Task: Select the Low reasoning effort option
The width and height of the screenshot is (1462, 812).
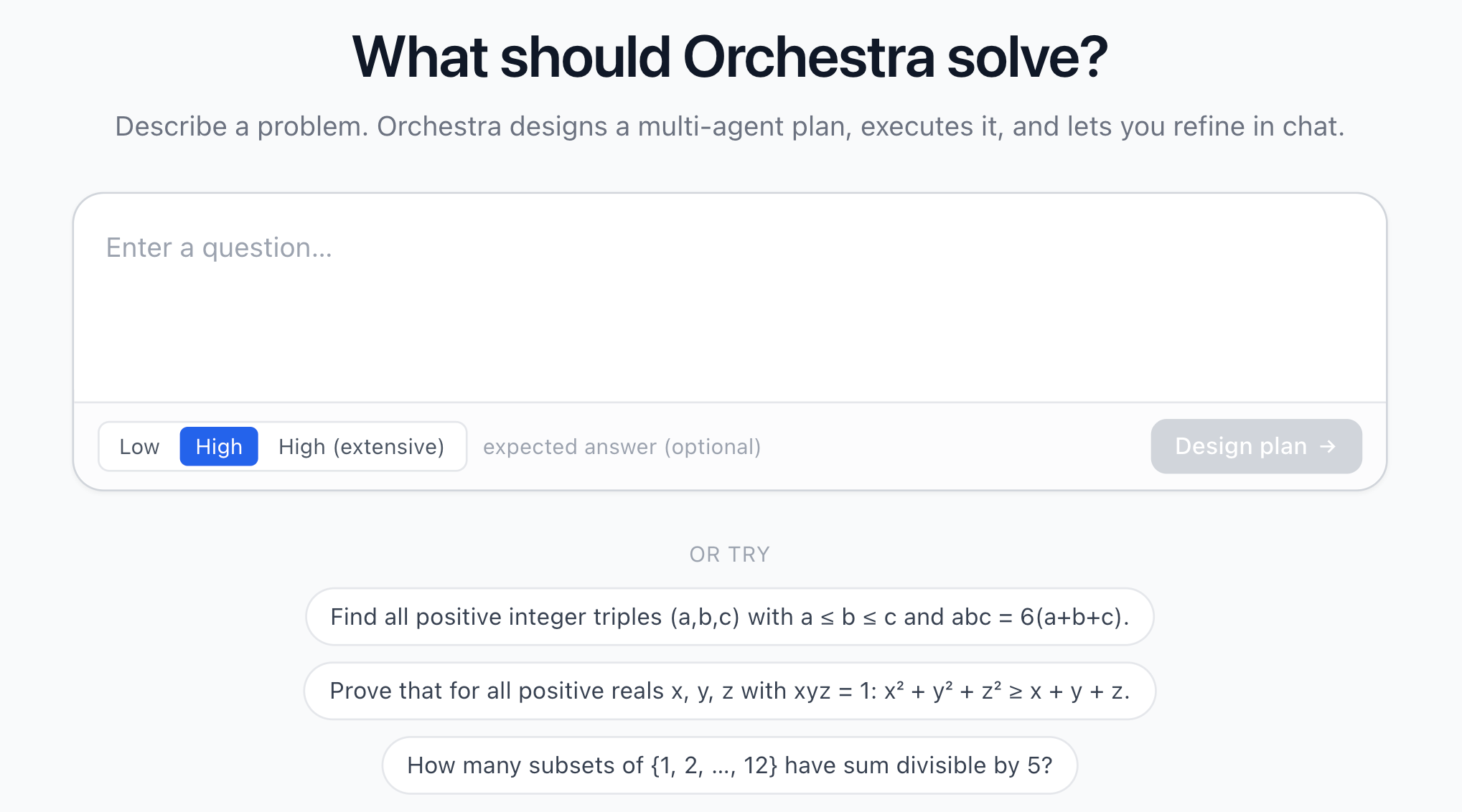Action: (139, 446)
